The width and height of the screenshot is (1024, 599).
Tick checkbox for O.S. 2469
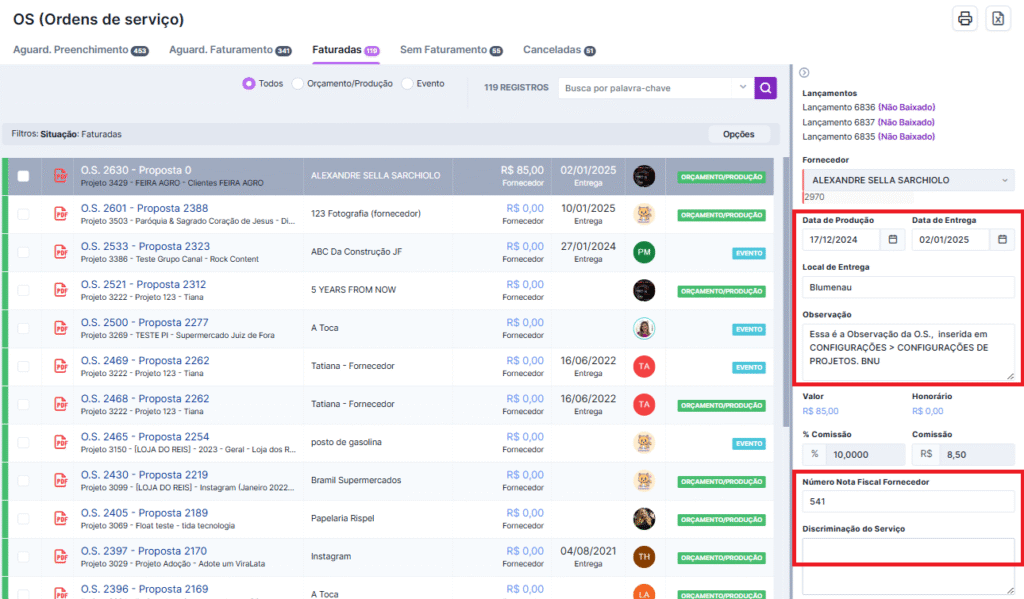[23, 366]
